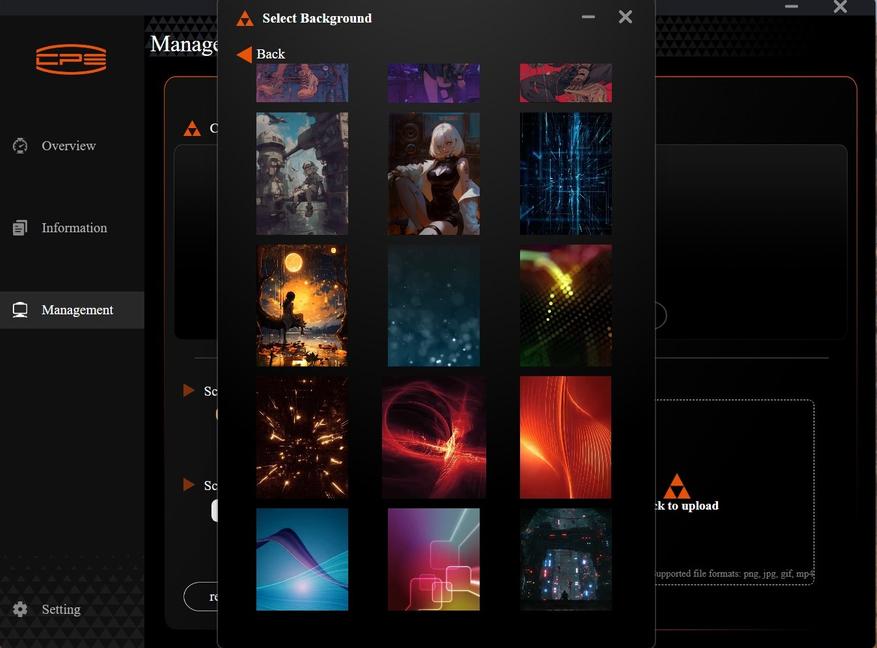Click the rounded button at bottom of Management panel
Screen dimensions: 877x648
tap(201, 597)
